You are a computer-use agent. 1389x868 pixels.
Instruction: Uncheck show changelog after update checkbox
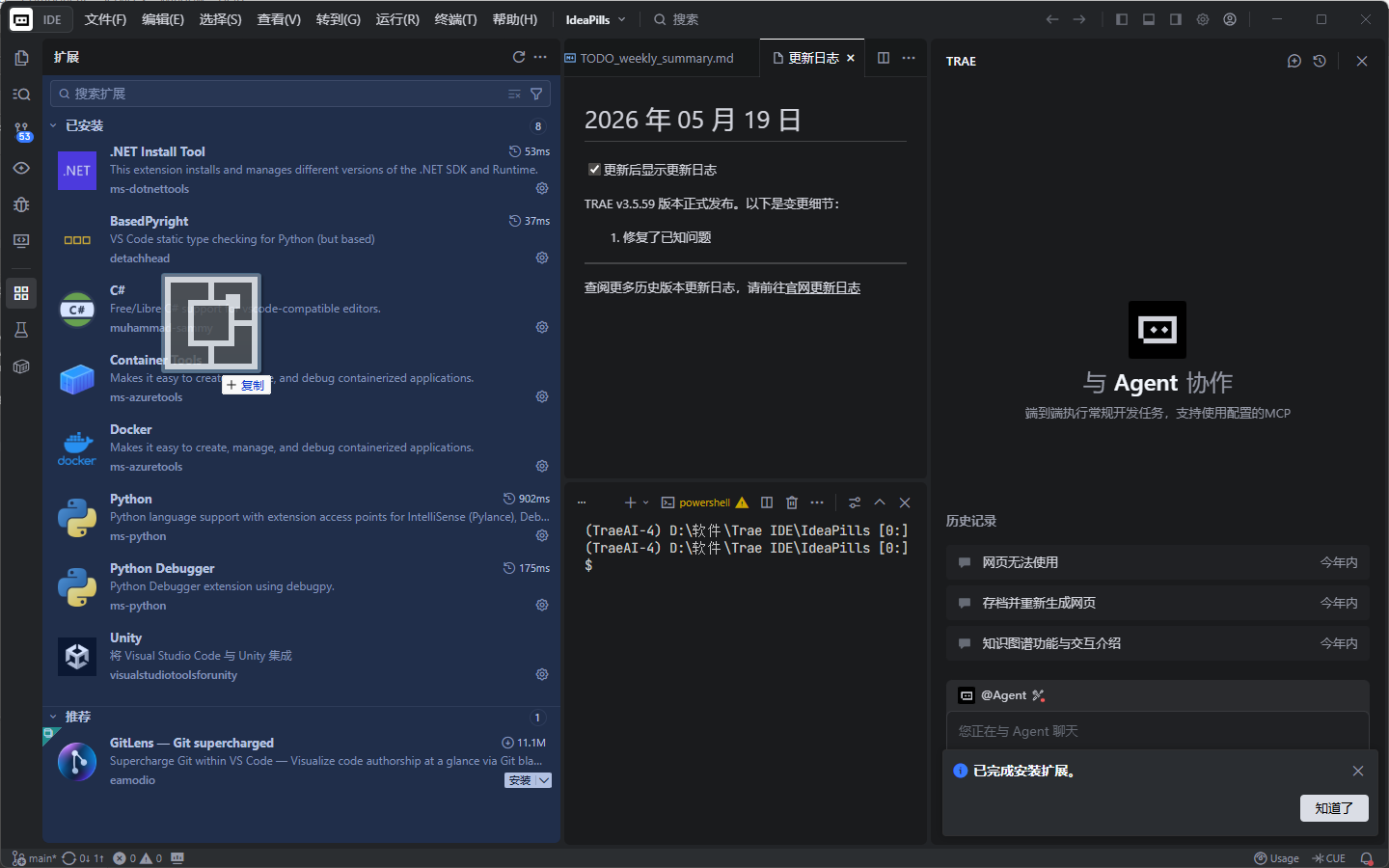(x=594, y=170)
